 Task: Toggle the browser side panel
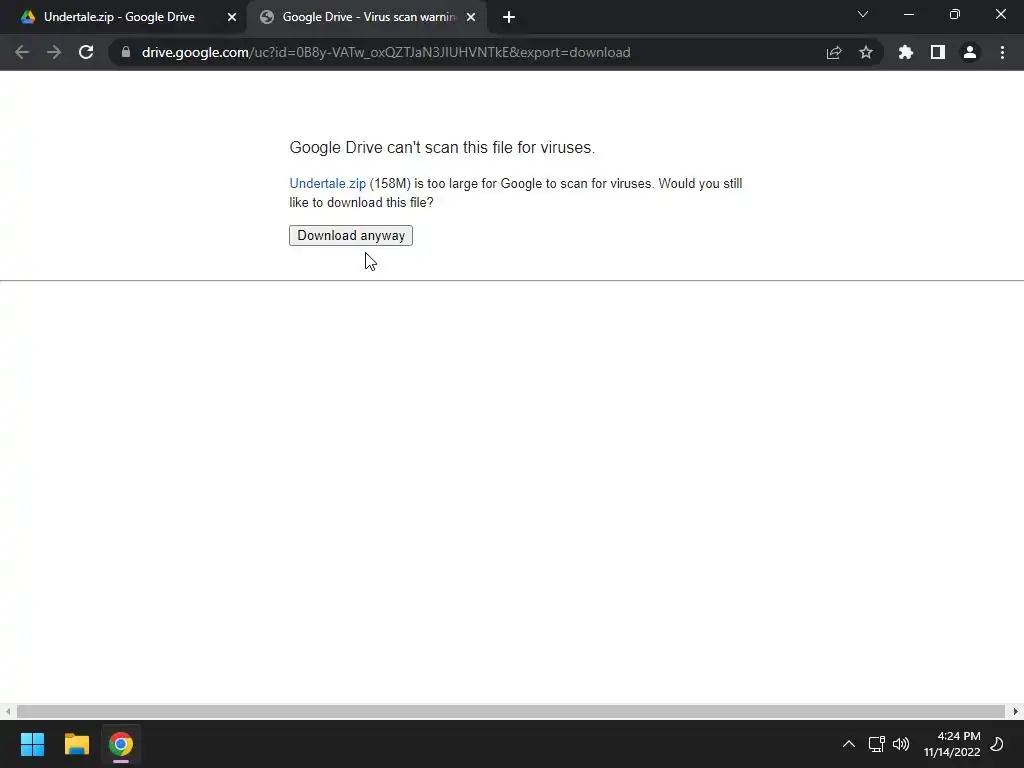pyautogui.click(x=938, y=52)
